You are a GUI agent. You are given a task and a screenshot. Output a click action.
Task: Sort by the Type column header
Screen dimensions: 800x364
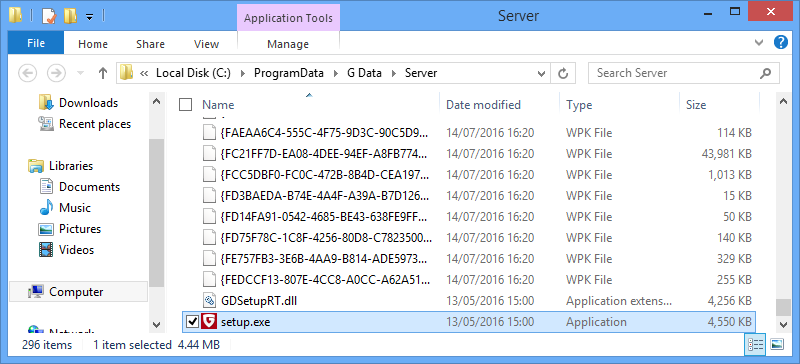579,105
